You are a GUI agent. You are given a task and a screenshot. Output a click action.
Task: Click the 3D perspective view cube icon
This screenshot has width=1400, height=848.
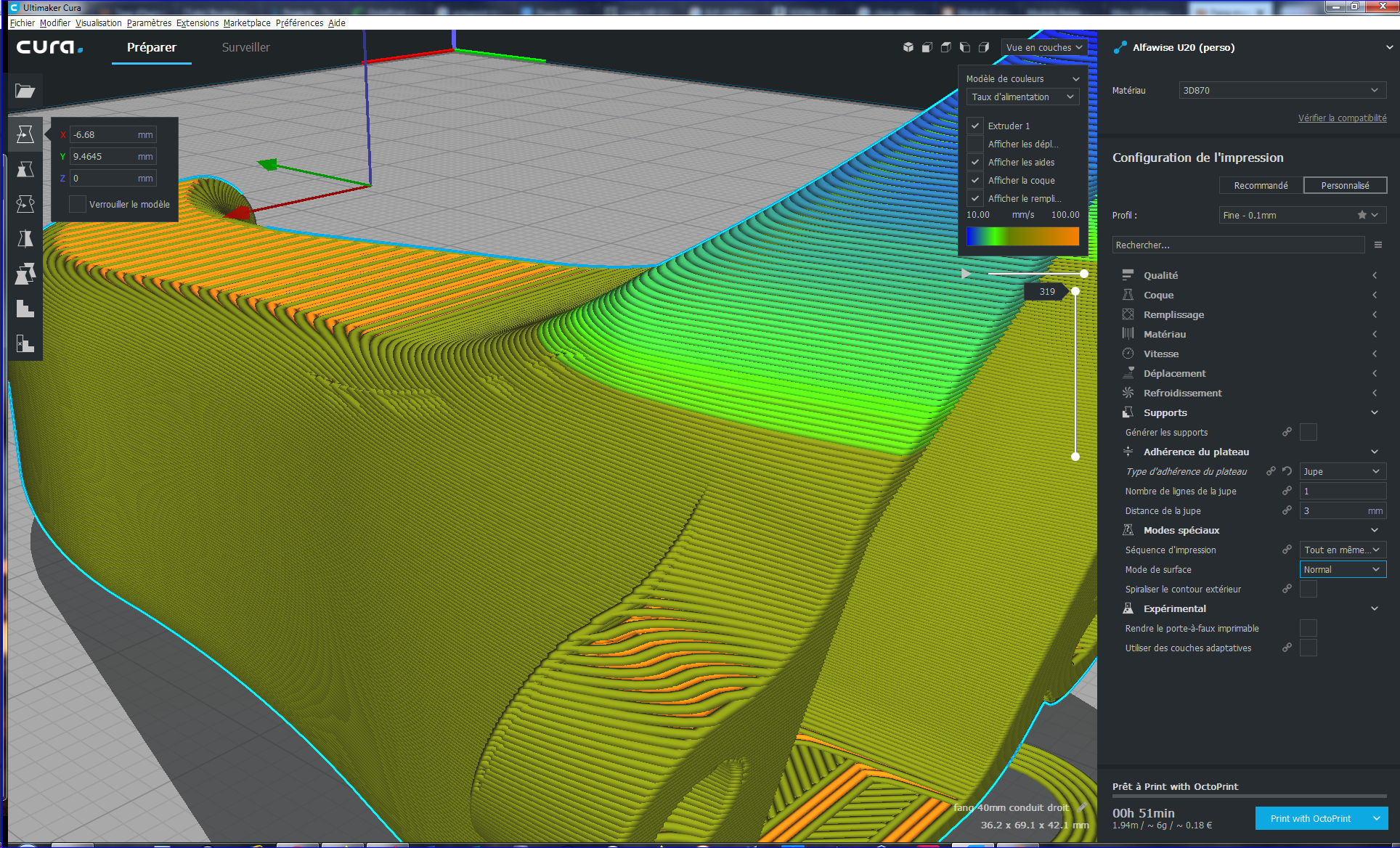908,47
